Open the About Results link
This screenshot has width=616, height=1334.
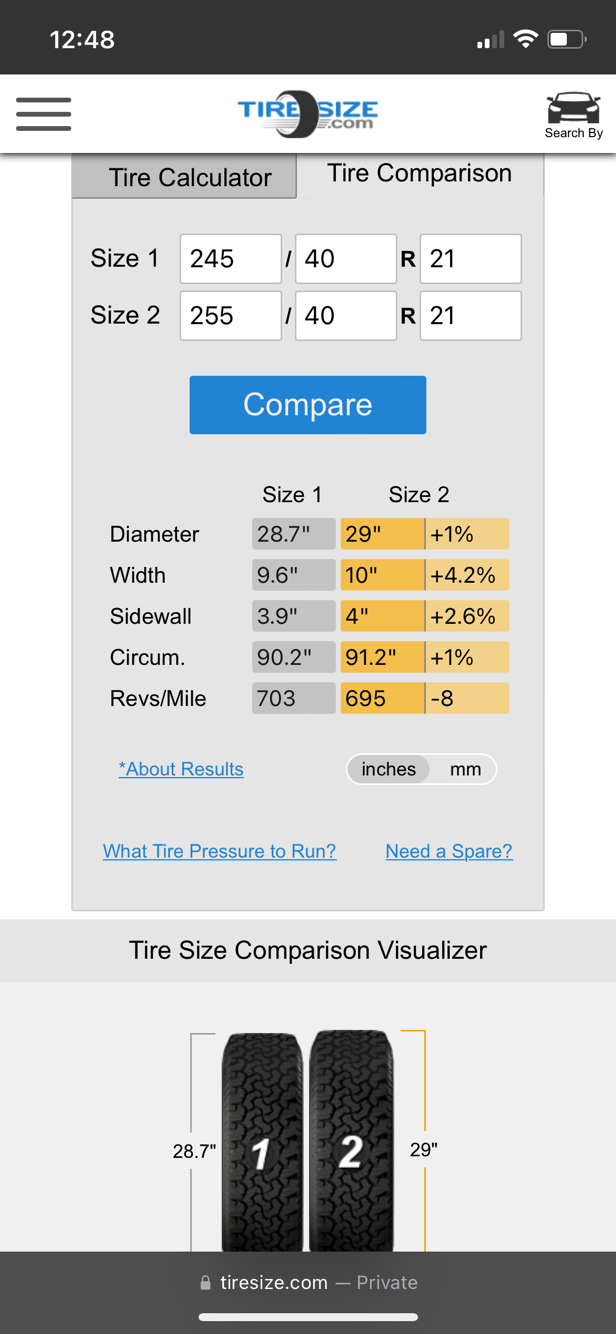click(181, 769)
